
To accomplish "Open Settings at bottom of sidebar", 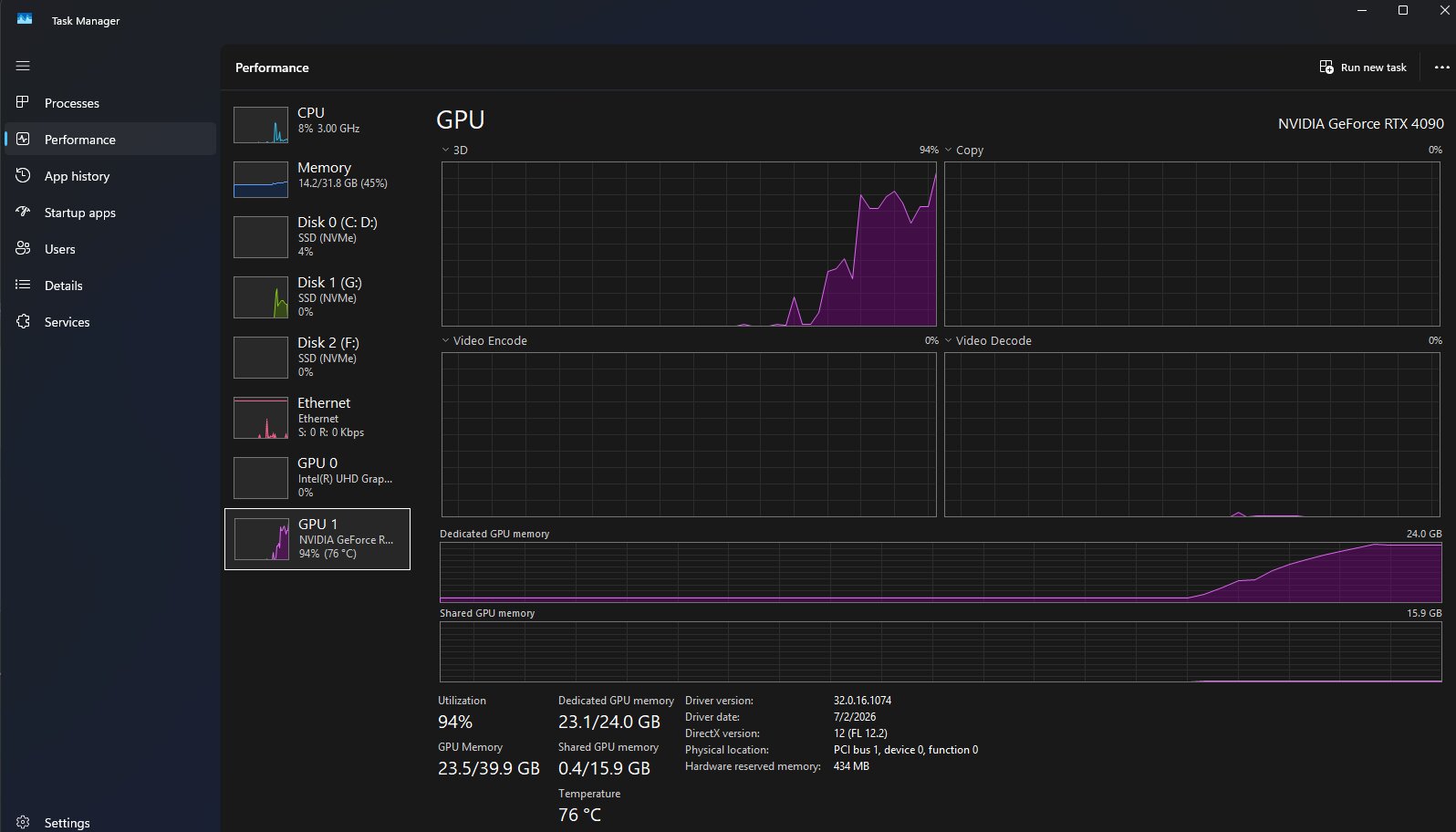I will [x=110, y=822].
